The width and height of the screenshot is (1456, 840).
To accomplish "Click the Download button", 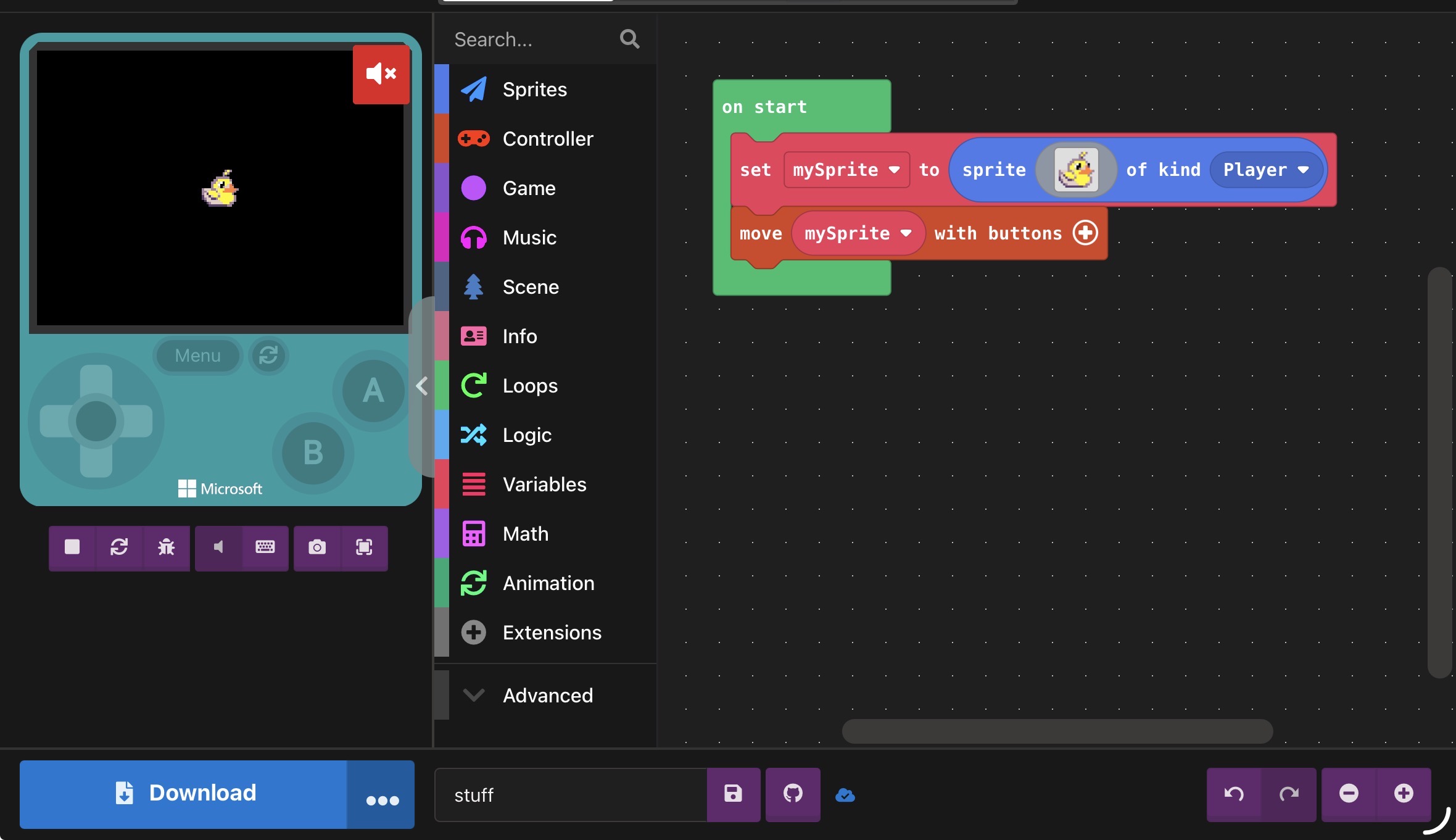I will pyautogui.click(x=184, y=794).
